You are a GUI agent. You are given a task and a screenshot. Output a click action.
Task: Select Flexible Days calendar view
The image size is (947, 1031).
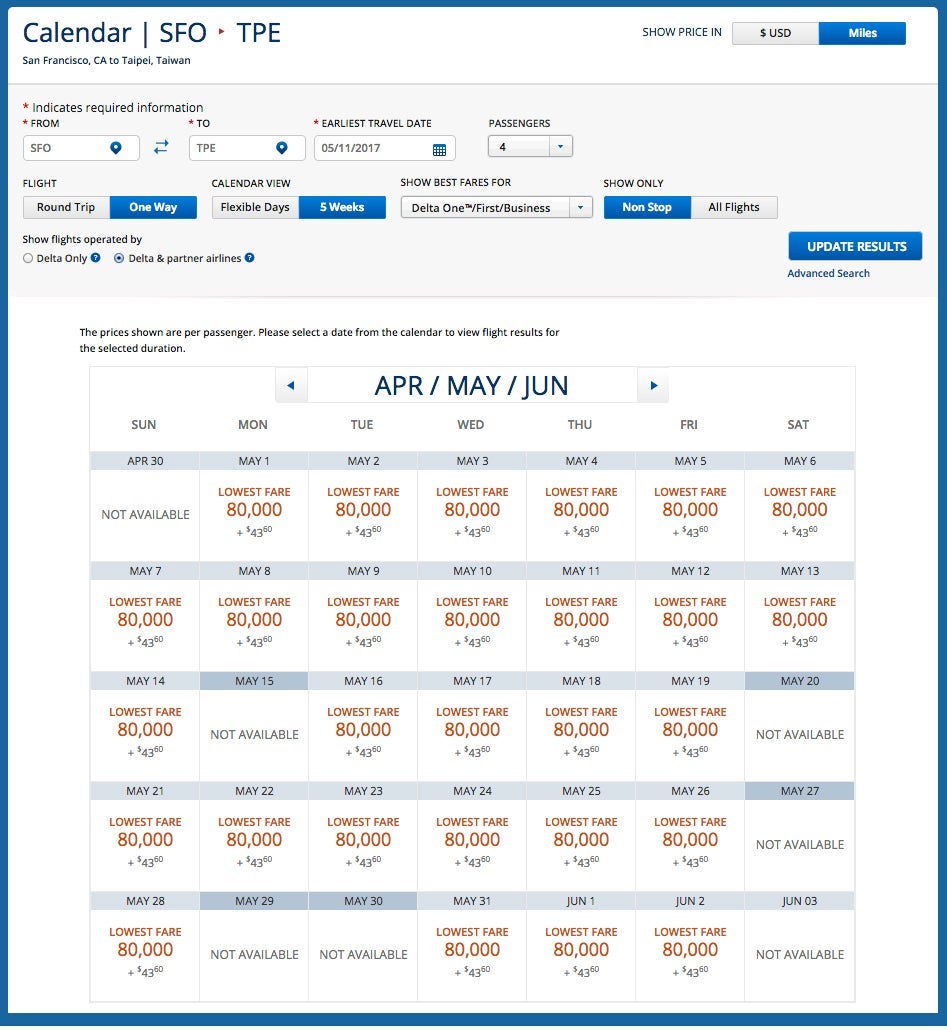point(255,207)
